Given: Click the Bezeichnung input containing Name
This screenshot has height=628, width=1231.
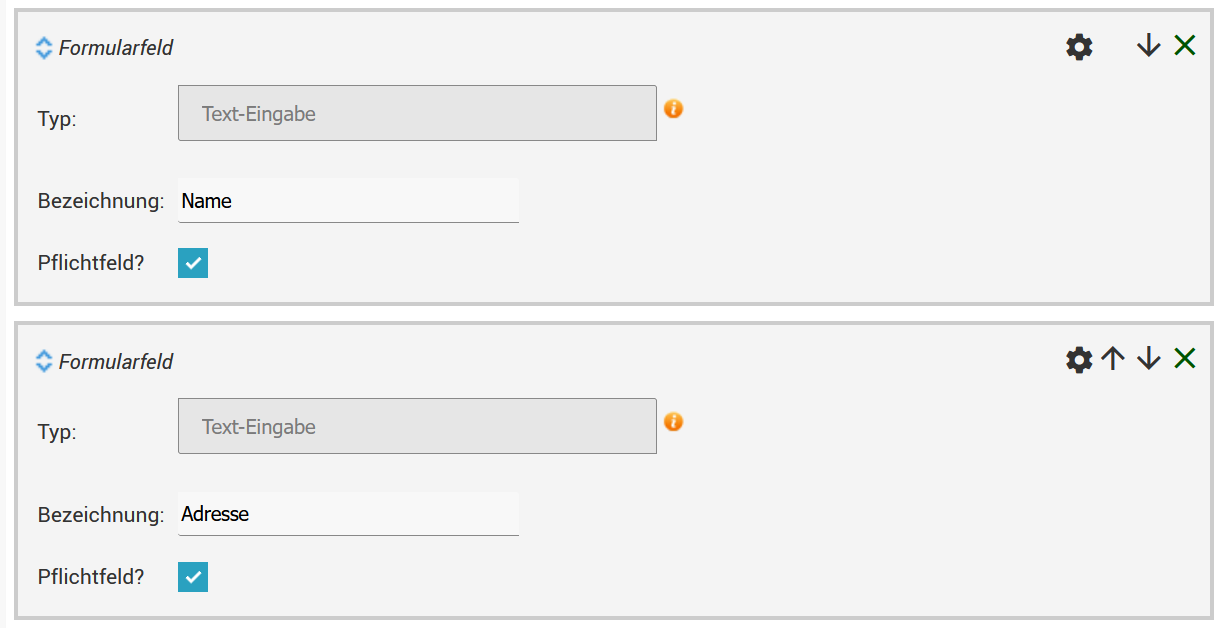Looking at the screenshot, I should tap(348, 201).
